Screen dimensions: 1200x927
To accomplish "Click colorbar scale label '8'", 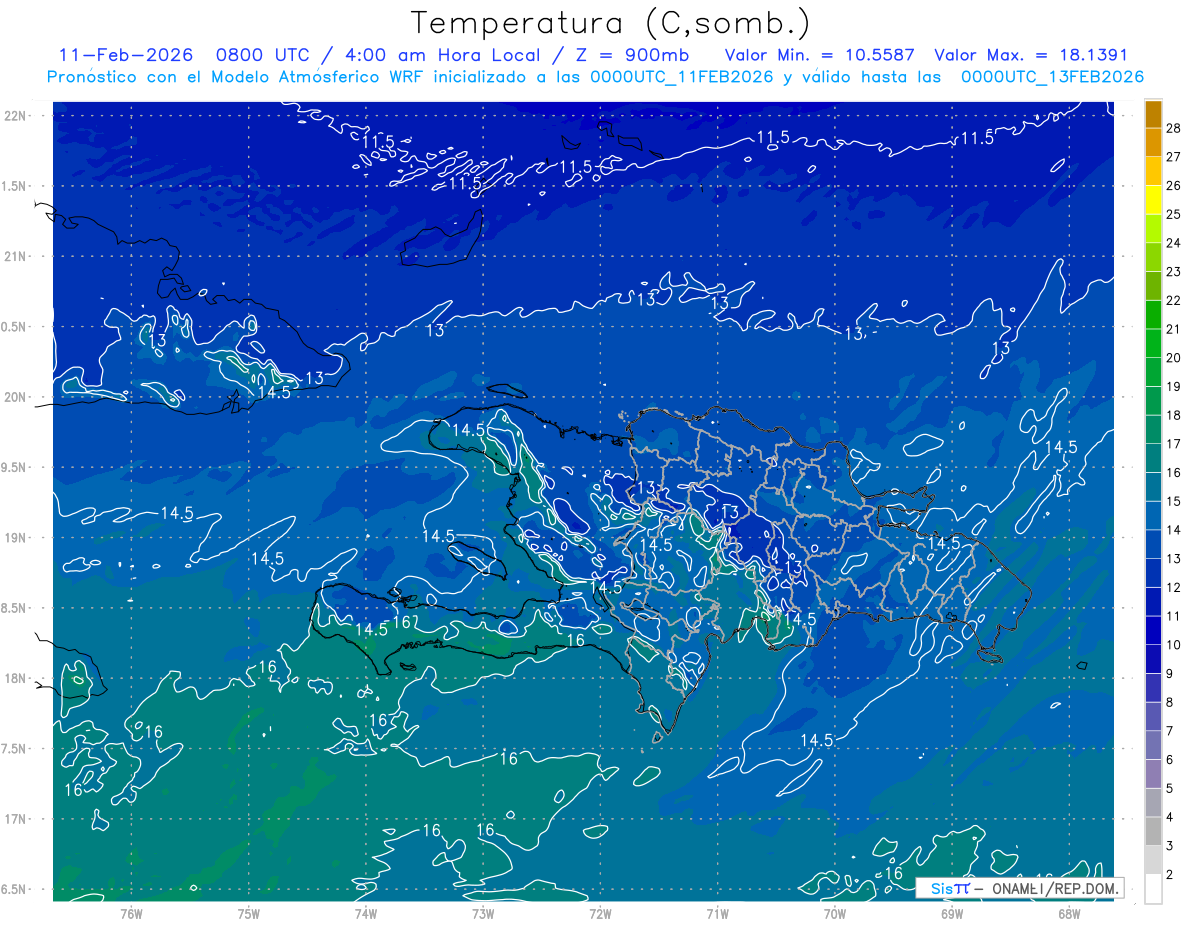I will pyautogui.click(x=1170, y=703).
